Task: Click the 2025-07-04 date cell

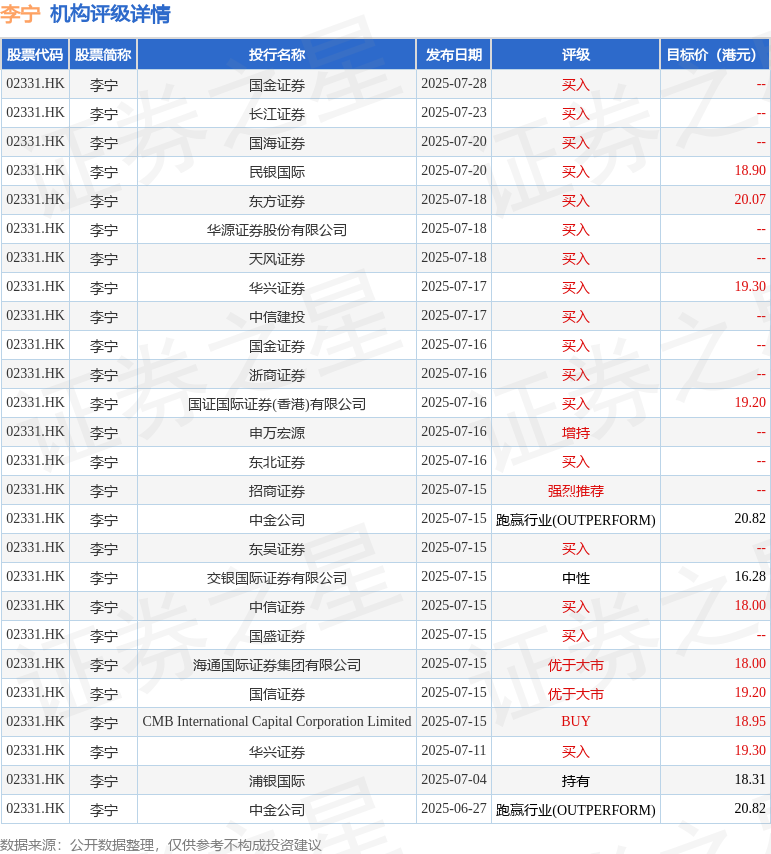Action: click(454, 779)
